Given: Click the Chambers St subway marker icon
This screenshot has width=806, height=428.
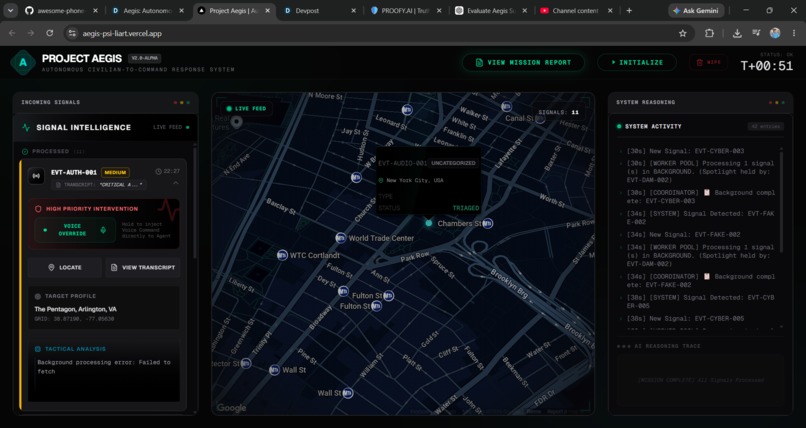Looking at the screenshot, I should [488, 223].
